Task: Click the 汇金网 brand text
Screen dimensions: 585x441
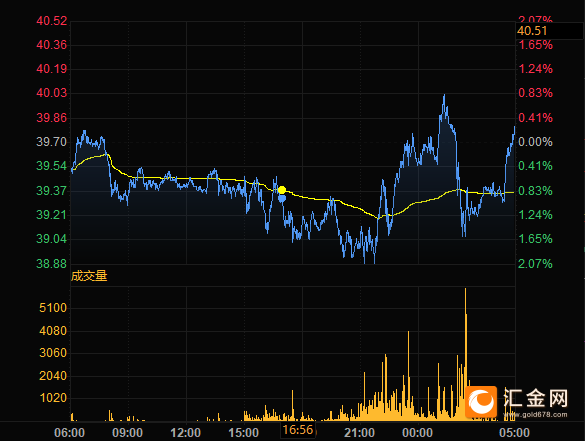Action: pos(536,398)
